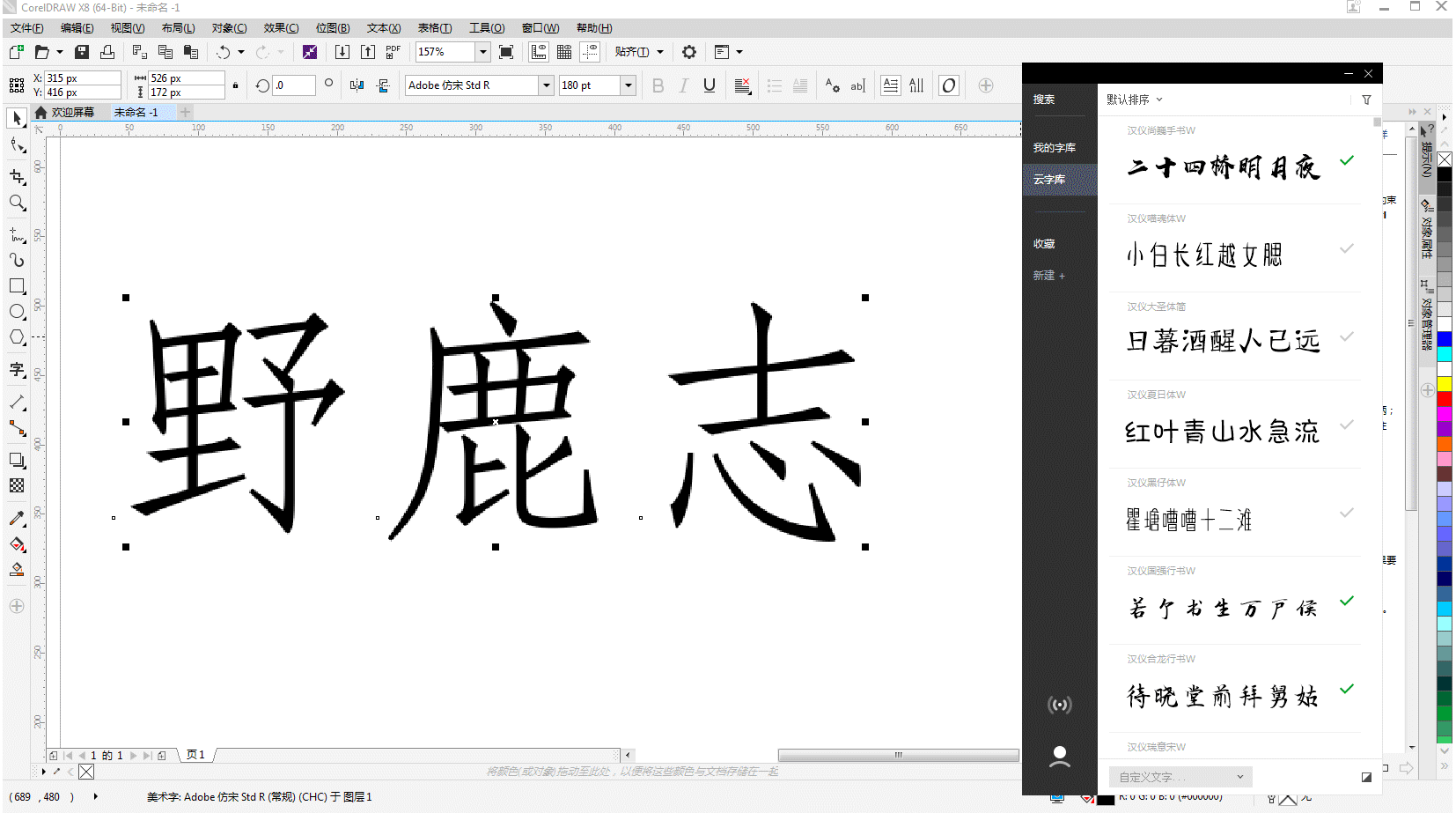Select the Shape edit tool
The width and height of the screenshot is (1456, 813).
[17, 145]
